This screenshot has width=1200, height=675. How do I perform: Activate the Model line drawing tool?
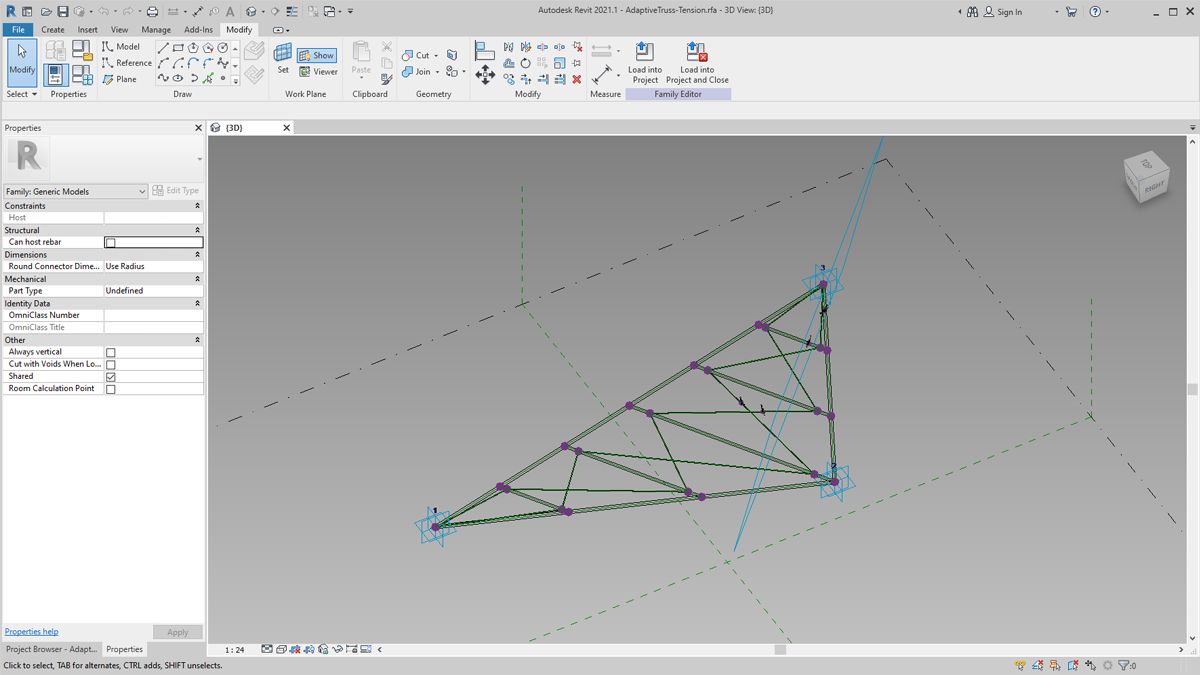122,46
